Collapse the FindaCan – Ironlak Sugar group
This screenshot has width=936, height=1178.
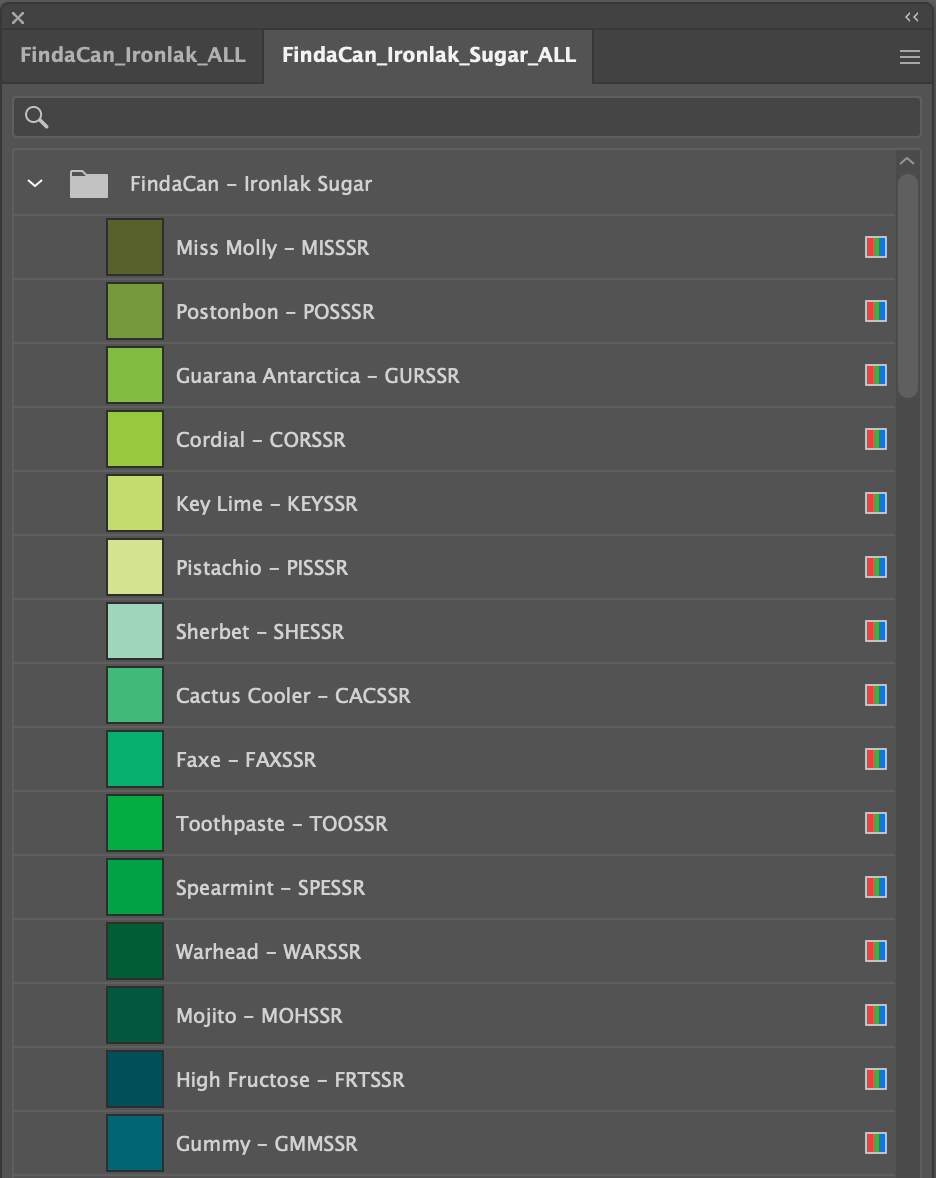(x=36, y=184)
